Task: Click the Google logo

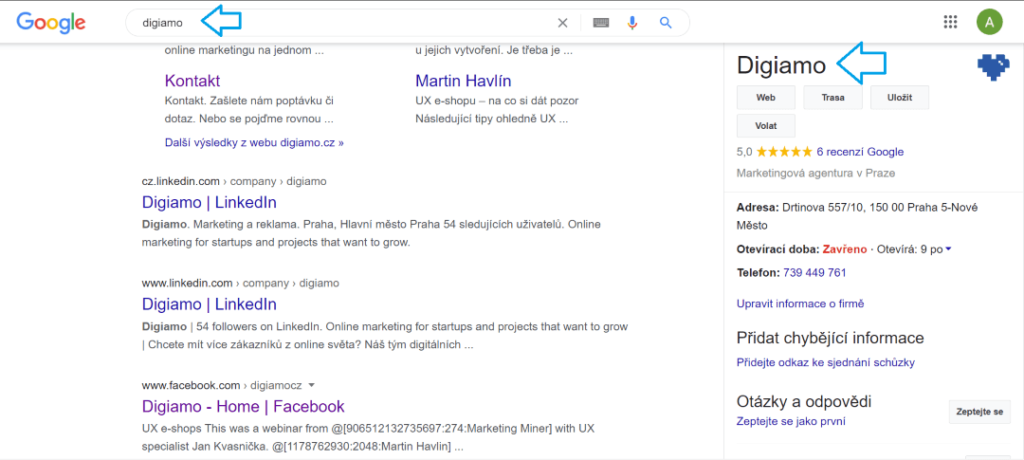Action: (51, 22)
